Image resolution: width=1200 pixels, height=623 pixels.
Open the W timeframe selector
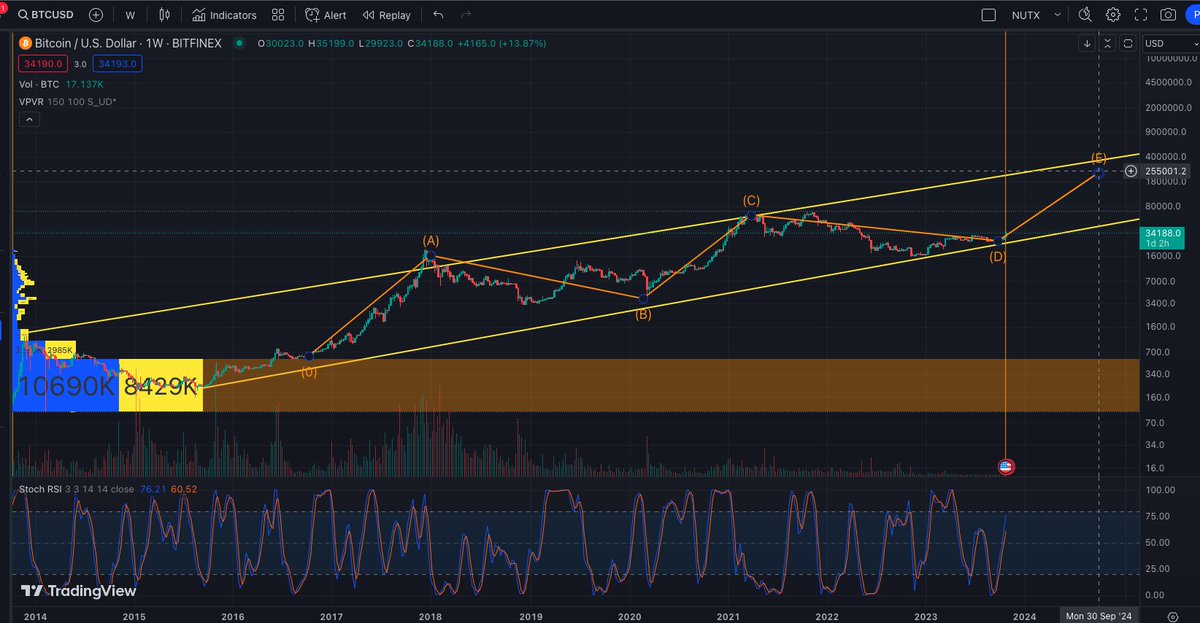130,15
